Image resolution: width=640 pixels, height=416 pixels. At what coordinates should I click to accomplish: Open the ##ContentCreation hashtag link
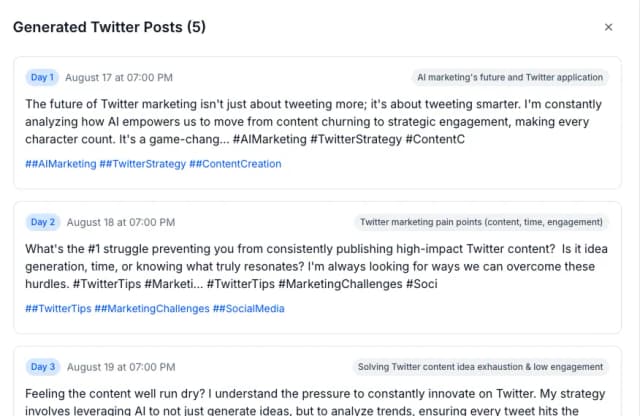tap(235, 164)
